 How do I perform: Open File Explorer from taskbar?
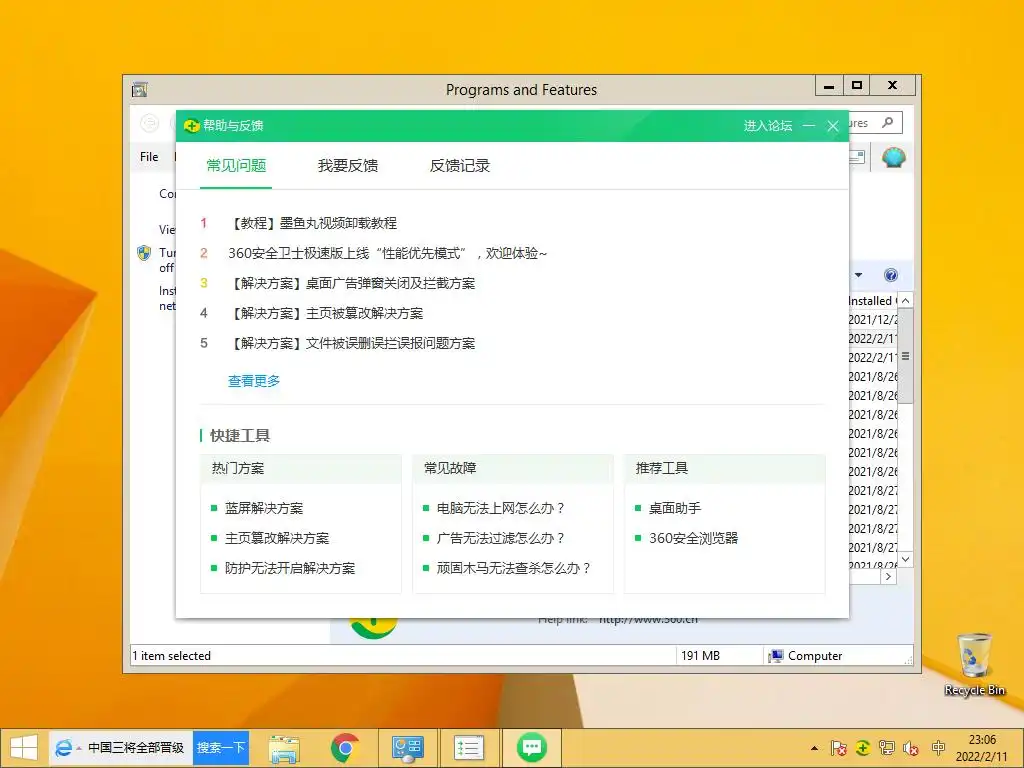[284, 748]
